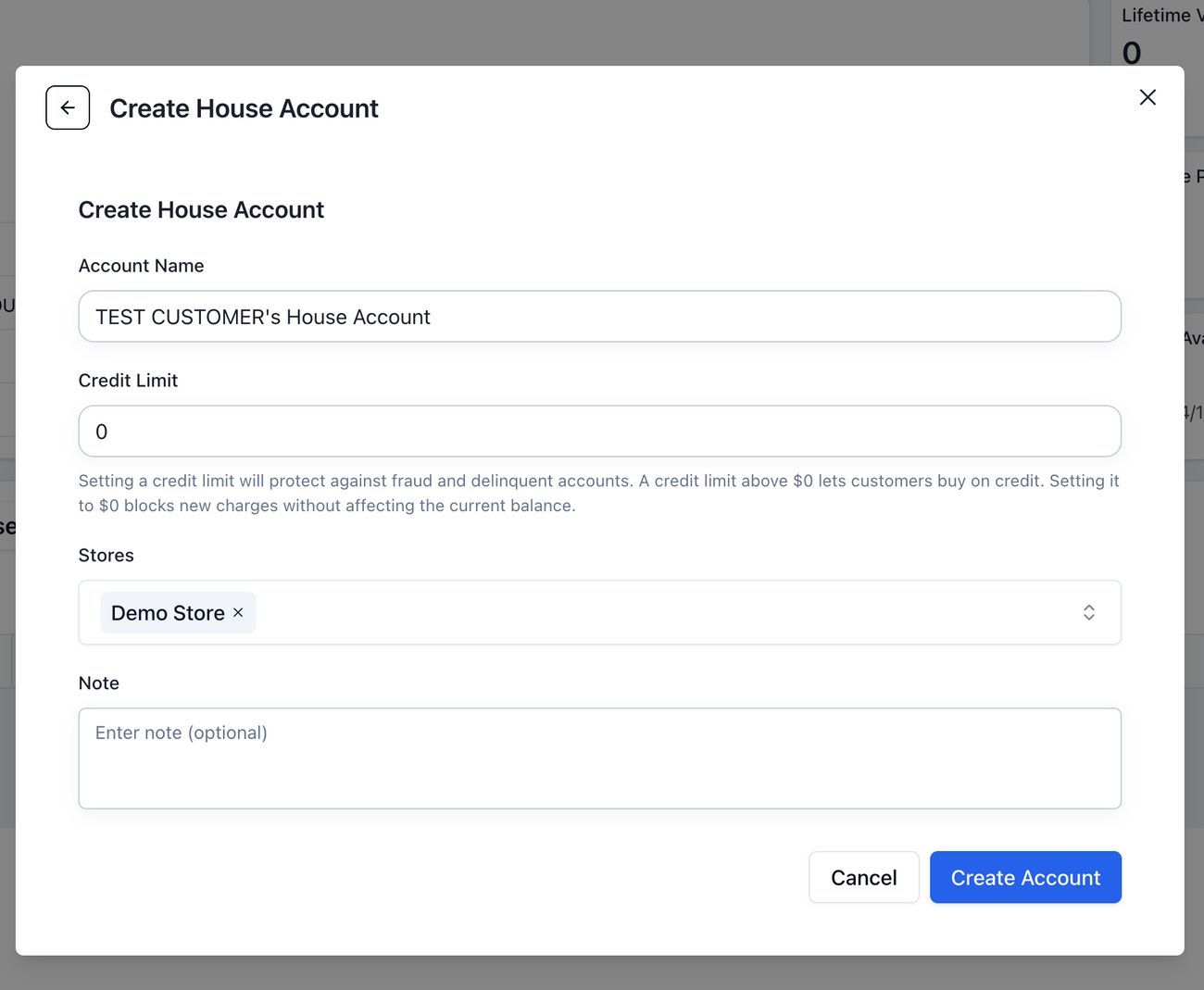Click the Create House Account section heading
This screenshot has width=1204, height=990.
[201, 210]
